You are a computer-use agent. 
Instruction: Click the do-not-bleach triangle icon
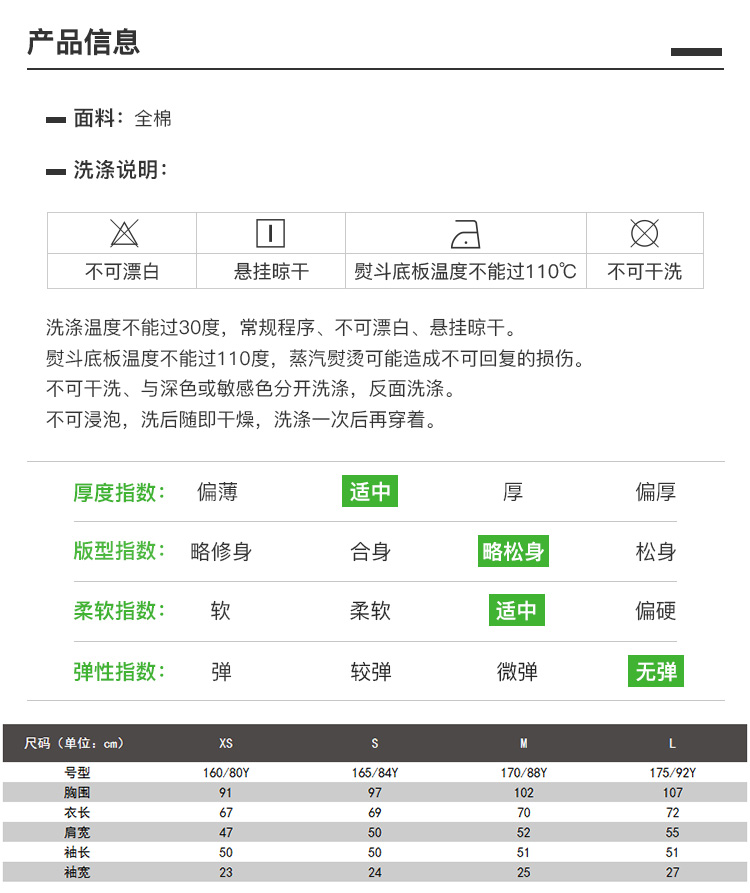[123, 234]
